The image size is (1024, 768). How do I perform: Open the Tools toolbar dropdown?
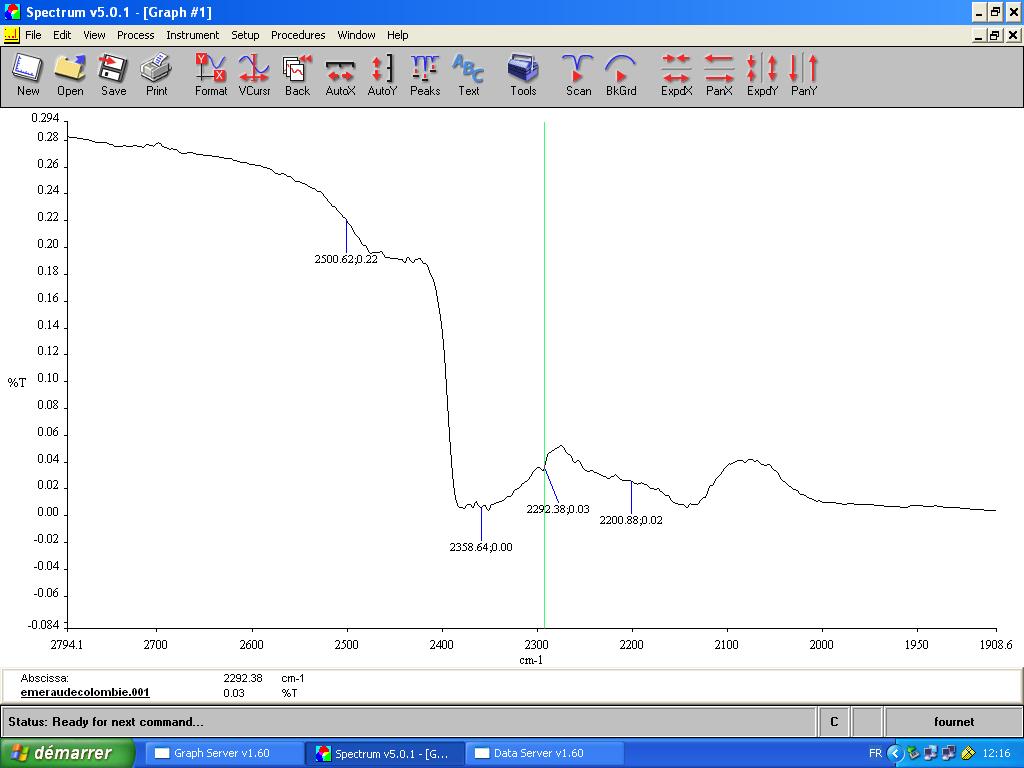[x=523, y=75]
